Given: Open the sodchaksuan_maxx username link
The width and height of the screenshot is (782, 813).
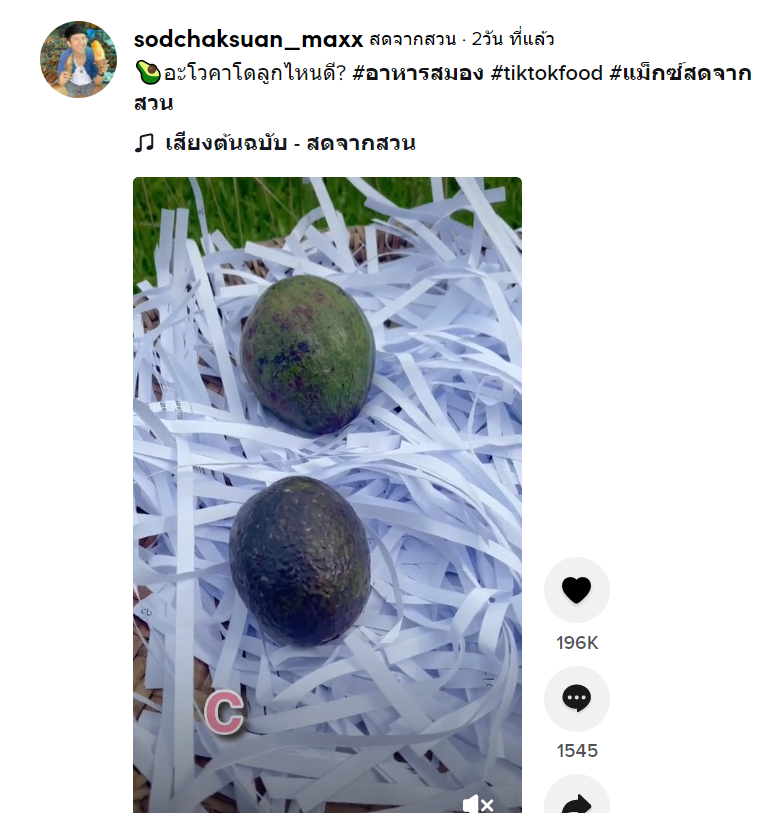Looking at the screenshot, I should [248, 39].
